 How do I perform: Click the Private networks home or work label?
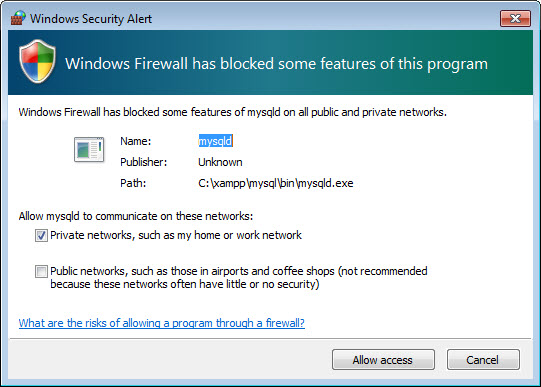(176, 235)
